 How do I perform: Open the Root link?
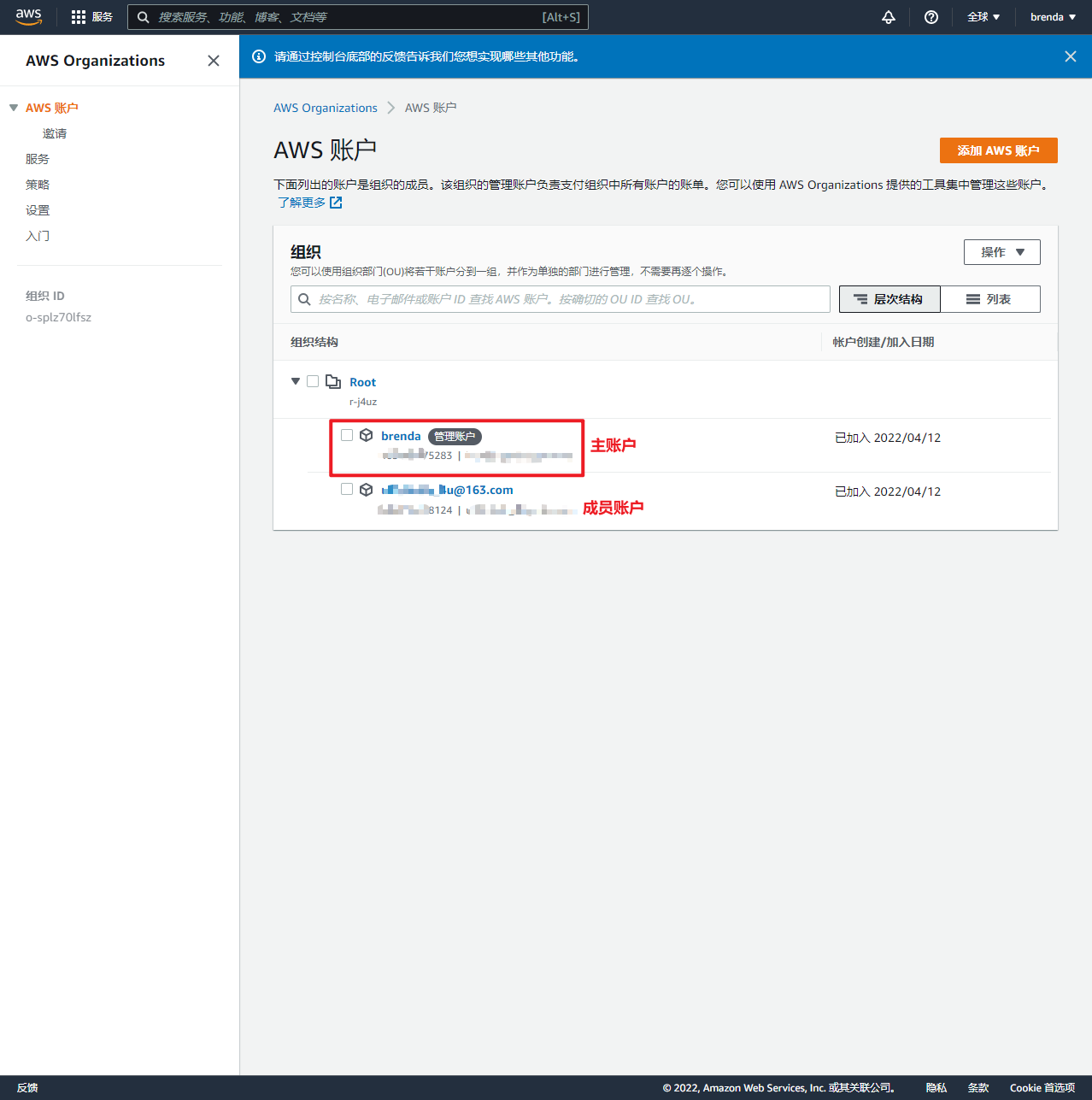tap(362, 382)
